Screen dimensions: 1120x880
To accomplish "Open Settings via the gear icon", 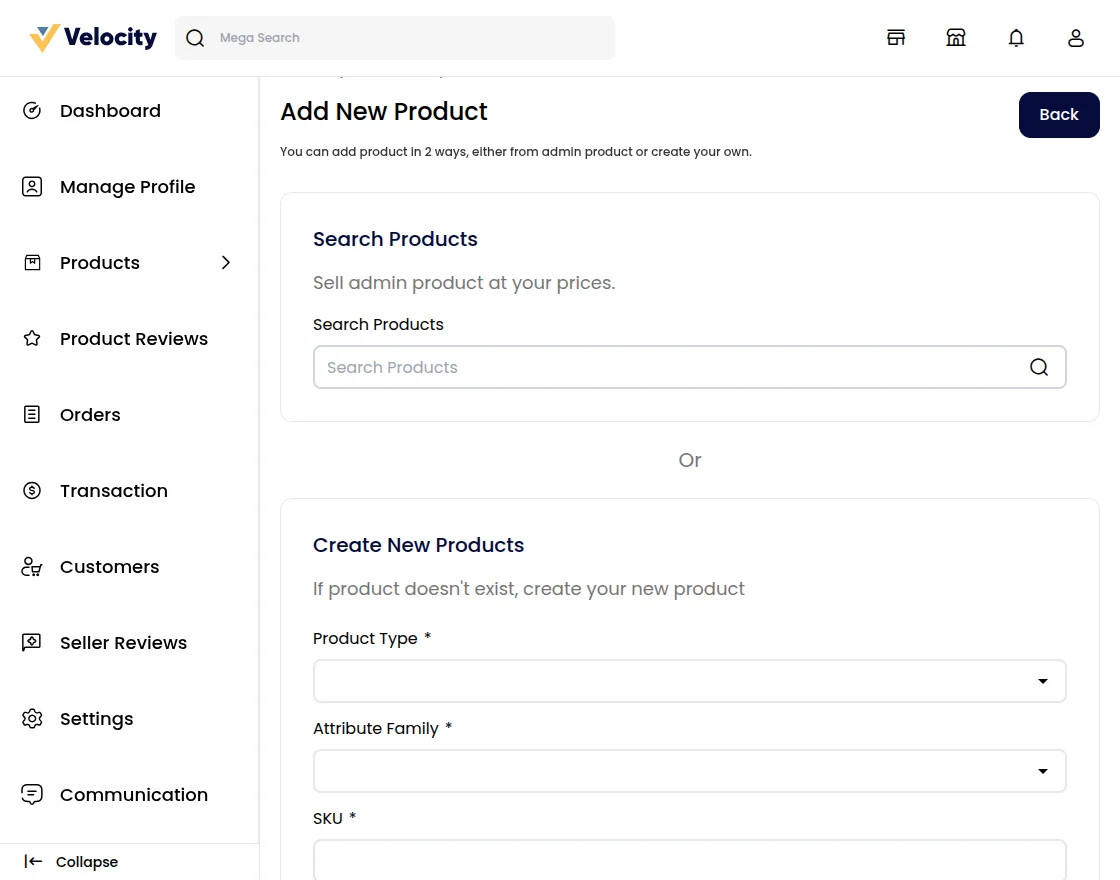I will [x=31, y=718].
